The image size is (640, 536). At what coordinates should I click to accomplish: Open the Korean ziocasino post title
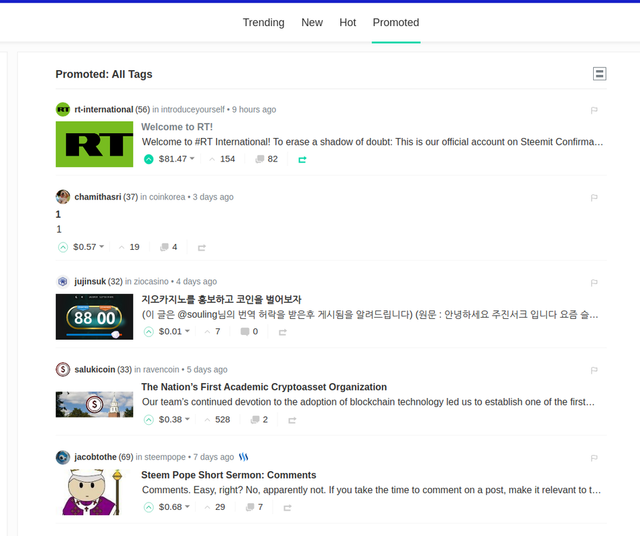(x=221, y=299)
